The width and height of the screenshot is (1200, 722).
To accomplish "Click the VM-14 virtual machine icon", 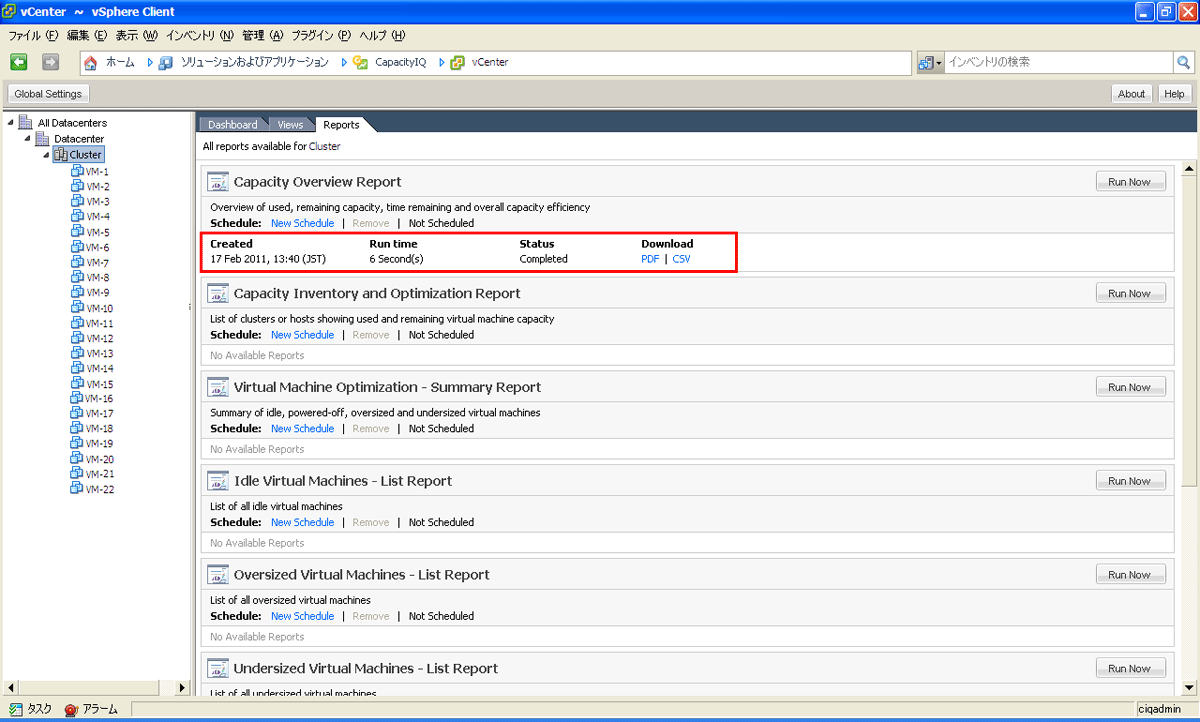I will [78, 368].
